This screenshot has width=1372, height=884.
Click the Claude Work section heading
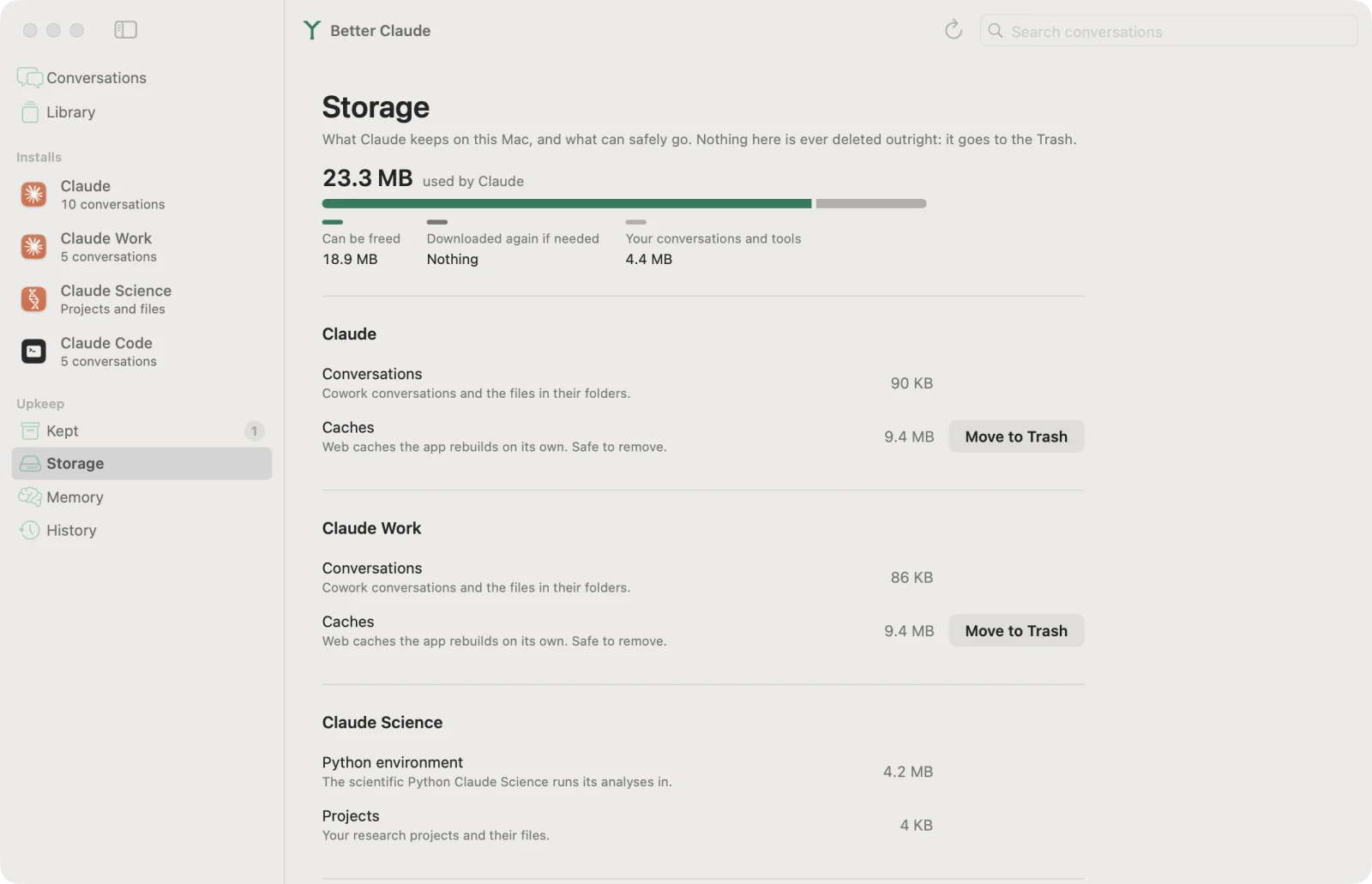[371, 528]
